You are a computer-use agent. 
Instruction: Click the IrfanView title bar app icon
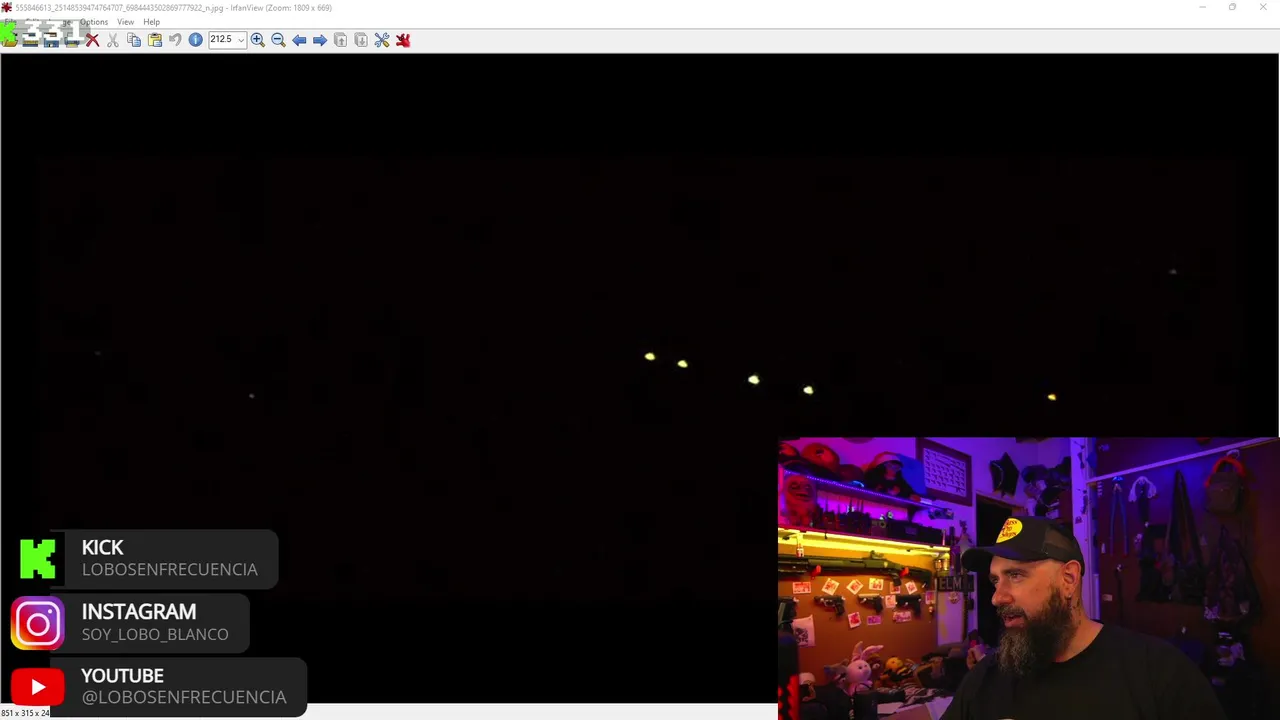click(7, 7)
